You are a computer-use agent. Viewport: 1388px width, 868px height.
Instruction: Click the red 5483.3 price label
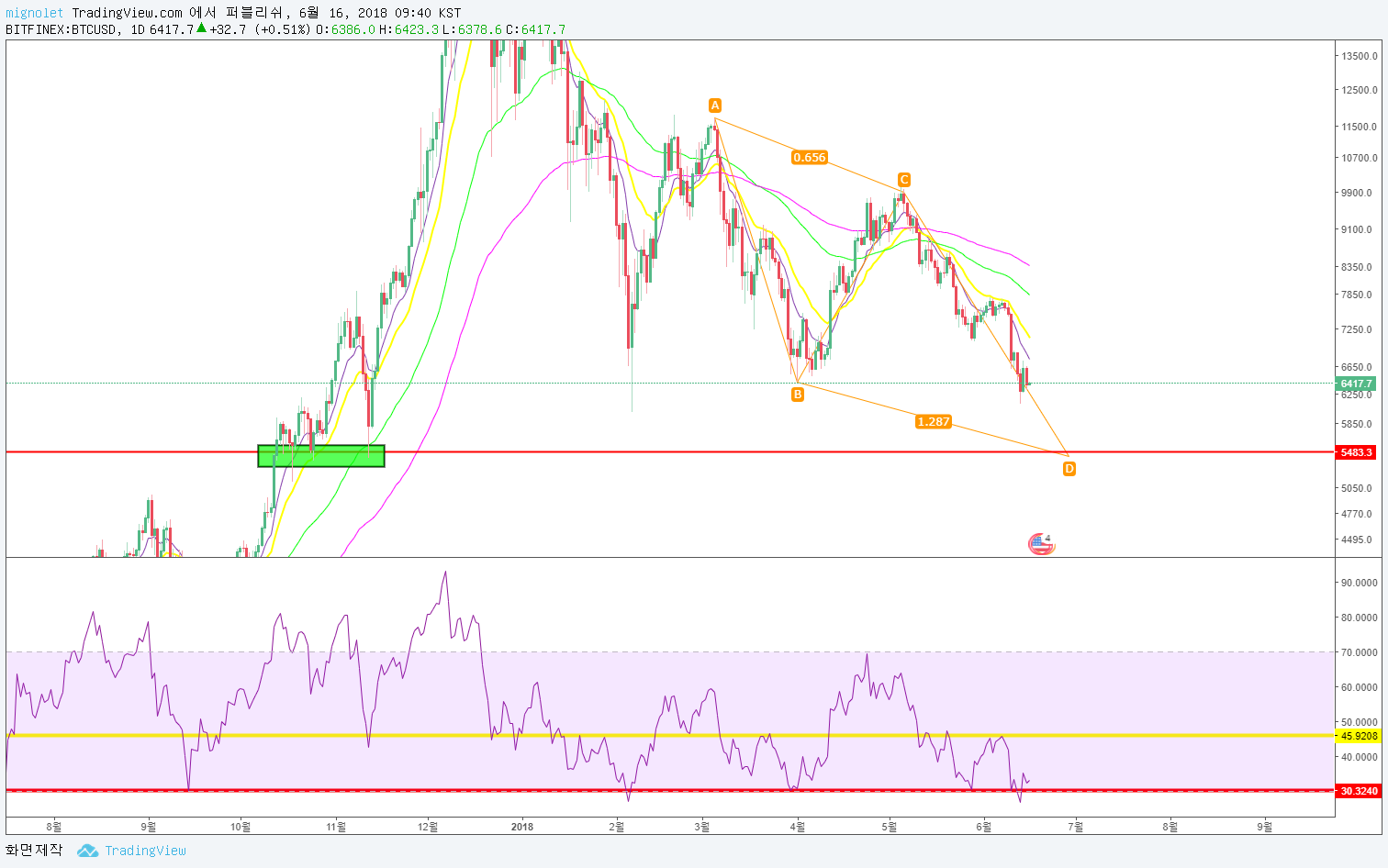[1356, 452]
